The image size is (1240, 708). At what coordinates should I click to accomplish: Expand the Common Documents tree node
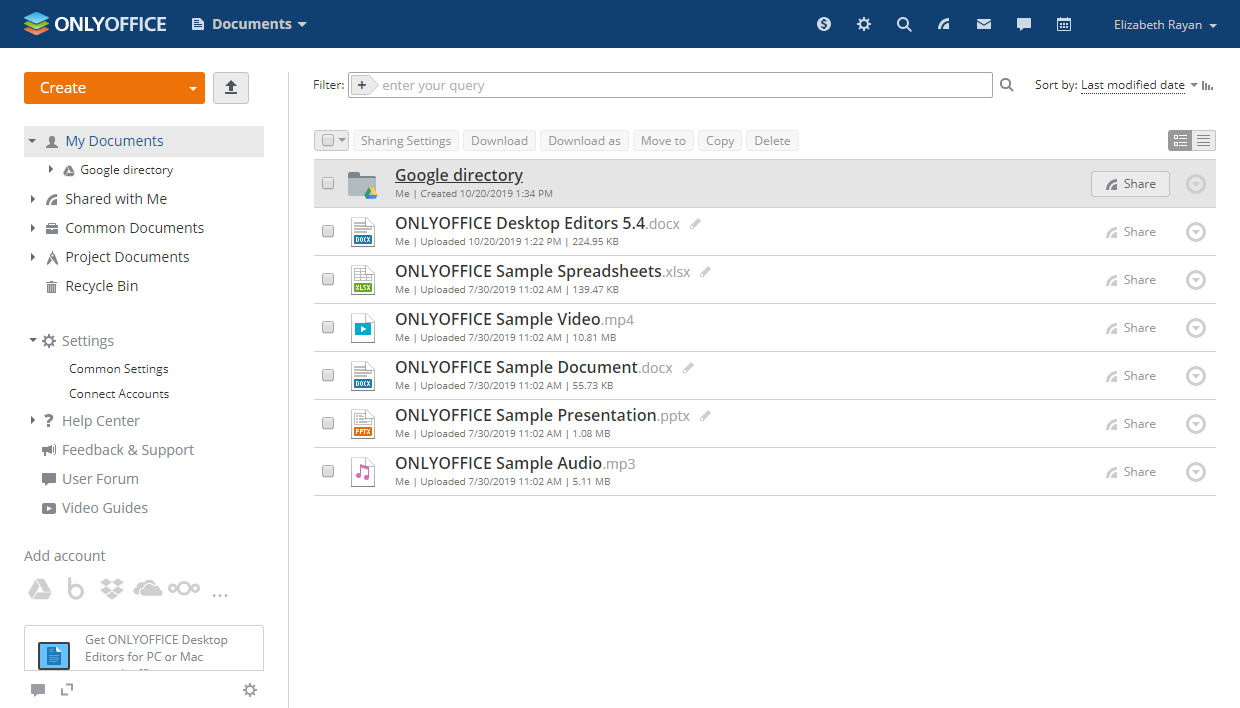(x=32, y=228)
